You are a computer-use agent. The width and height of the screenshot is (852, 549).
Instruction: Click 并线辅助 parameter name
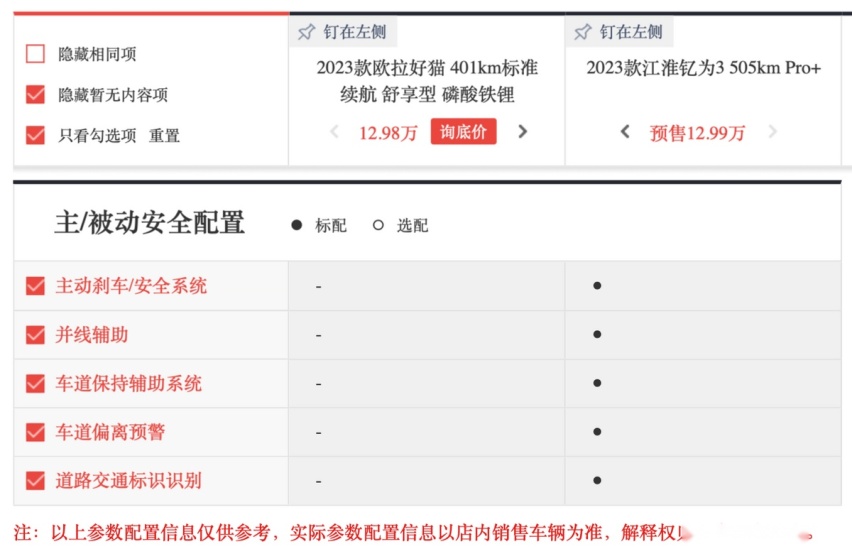point(91,335)
